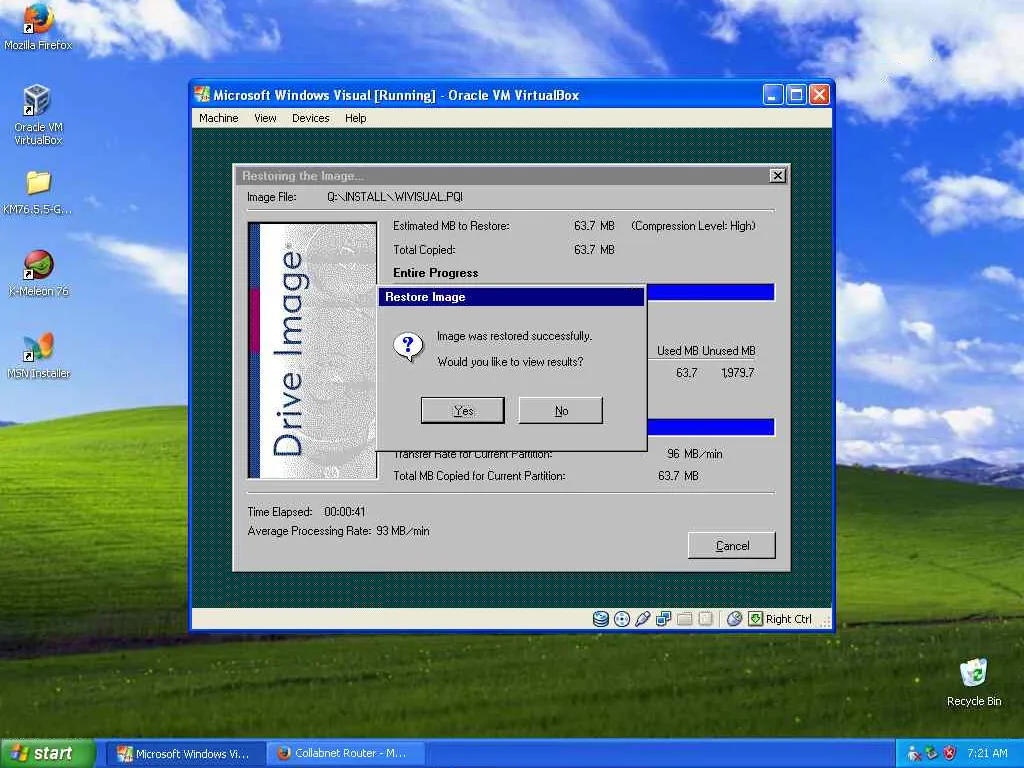Click the 96 MB/min transfer rate value
This screenshot has width=1024, height=768.
[694, 453]
